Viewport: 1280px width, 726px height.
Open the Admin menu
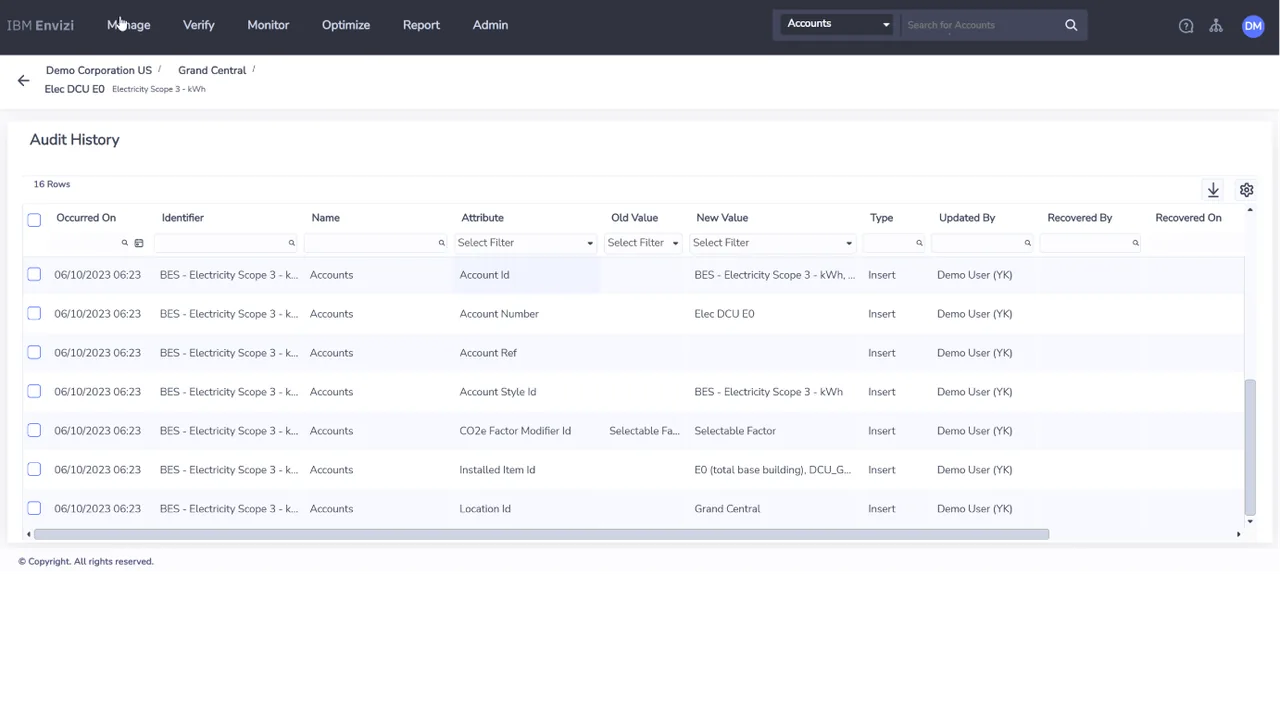click(490, 25)
